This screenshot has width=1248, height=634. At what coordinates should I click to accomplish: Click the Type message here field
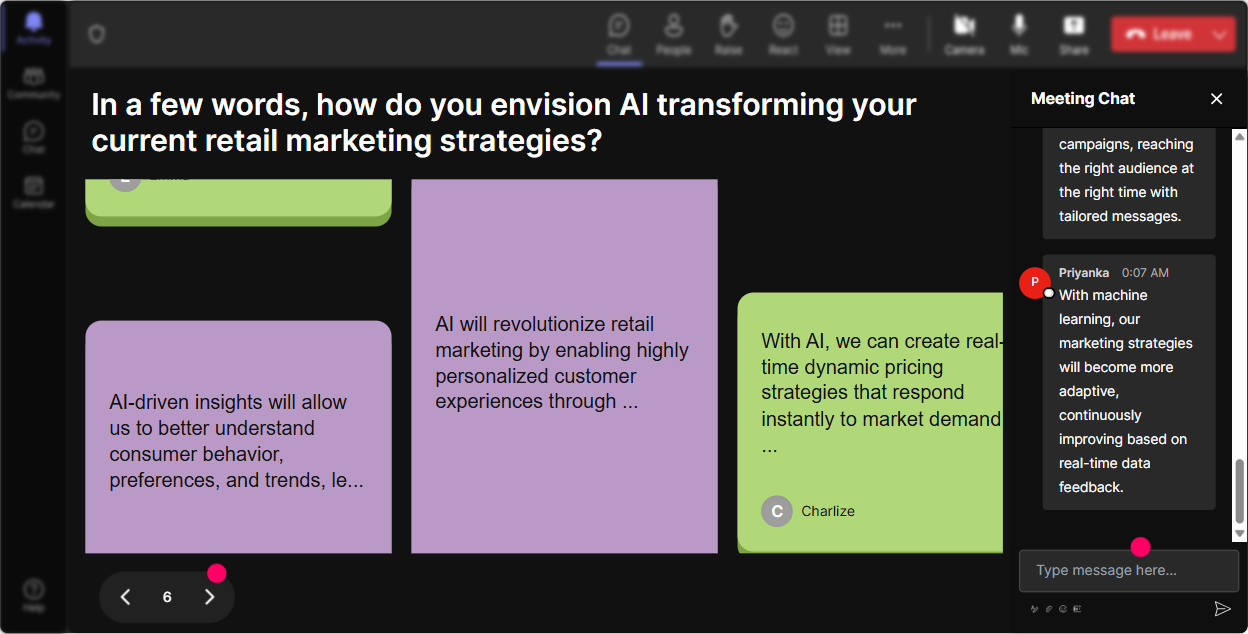pos(1128,570)
